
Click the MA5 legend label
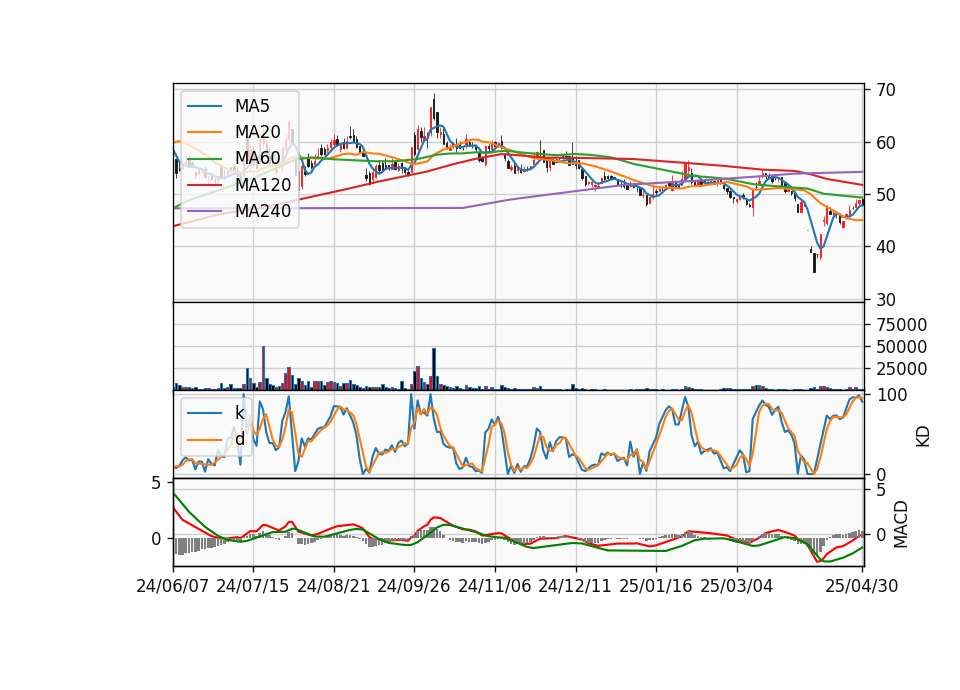pos(252,106)
